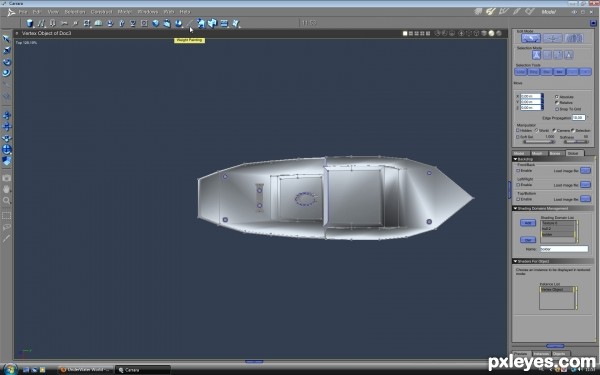Image resolution: width=600 pixels, height=375 pixels.
Task: Click the Del shading domain button
Action: [528, 240]
